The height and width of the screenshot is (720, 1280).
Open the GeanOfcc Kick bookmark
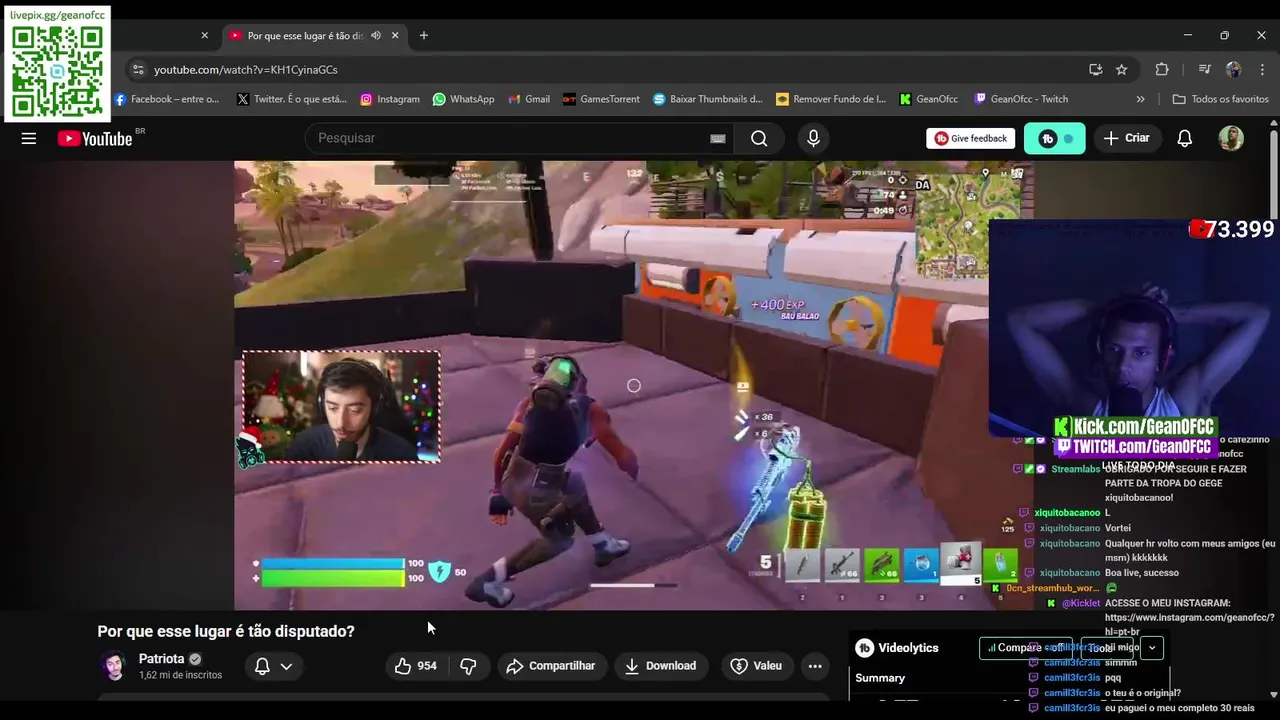pos(928,99)
